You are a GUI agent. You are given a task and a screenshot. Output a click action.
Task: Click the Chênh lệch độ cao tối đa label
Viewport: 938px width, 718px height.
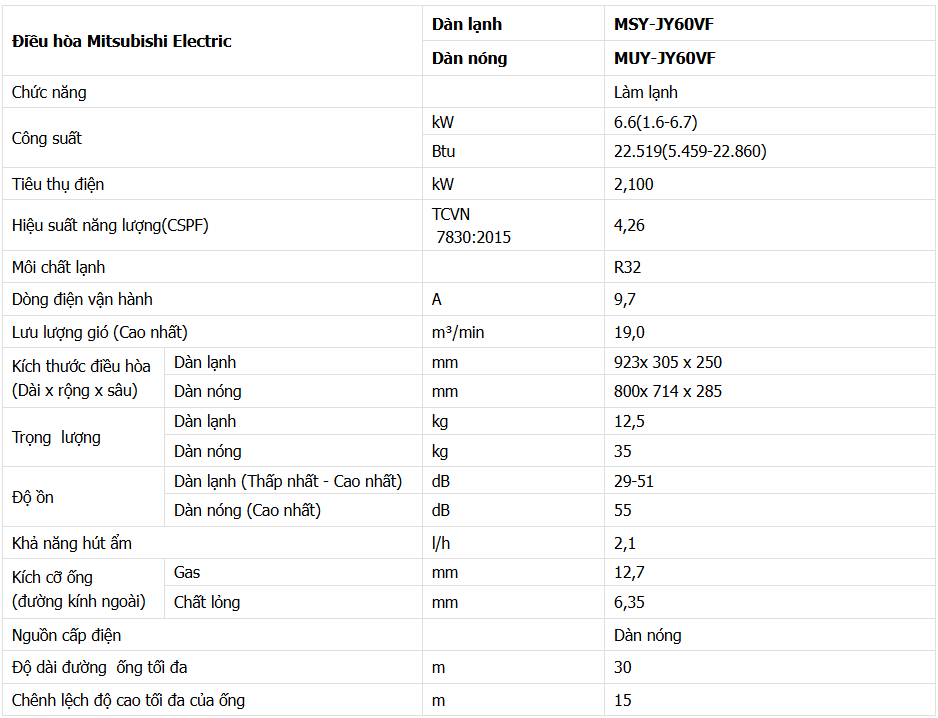(128, 700)
